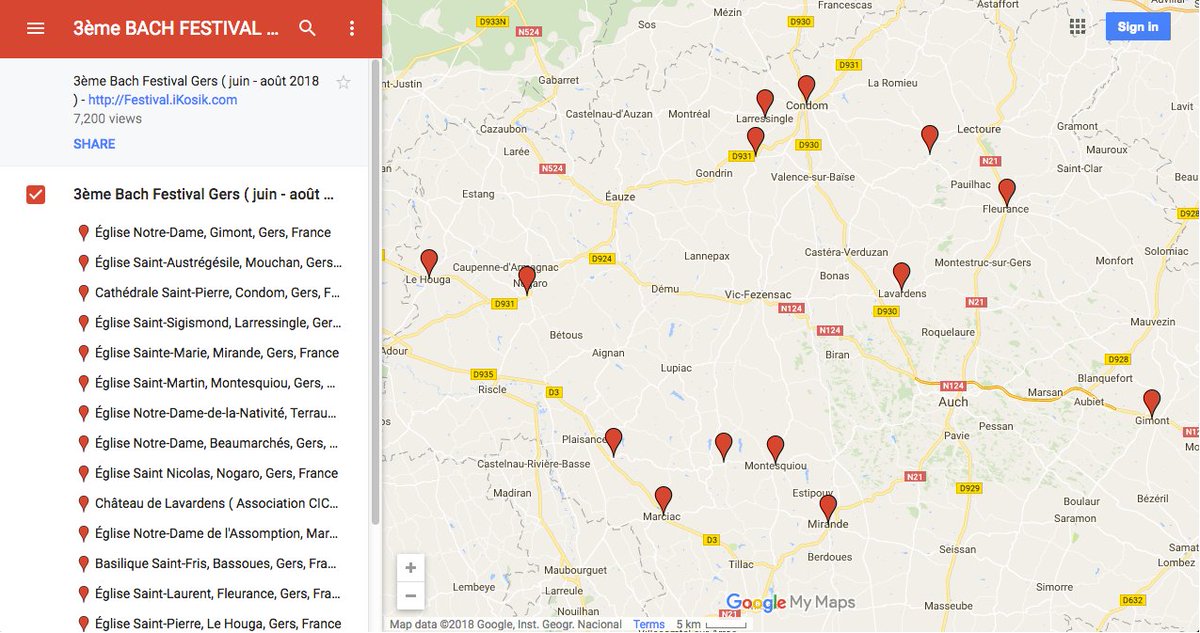Image resolution: width=1200 pixels, height=633 pixels.
Task: Click the red pin beside Mirande list entry
Action: 84,353
